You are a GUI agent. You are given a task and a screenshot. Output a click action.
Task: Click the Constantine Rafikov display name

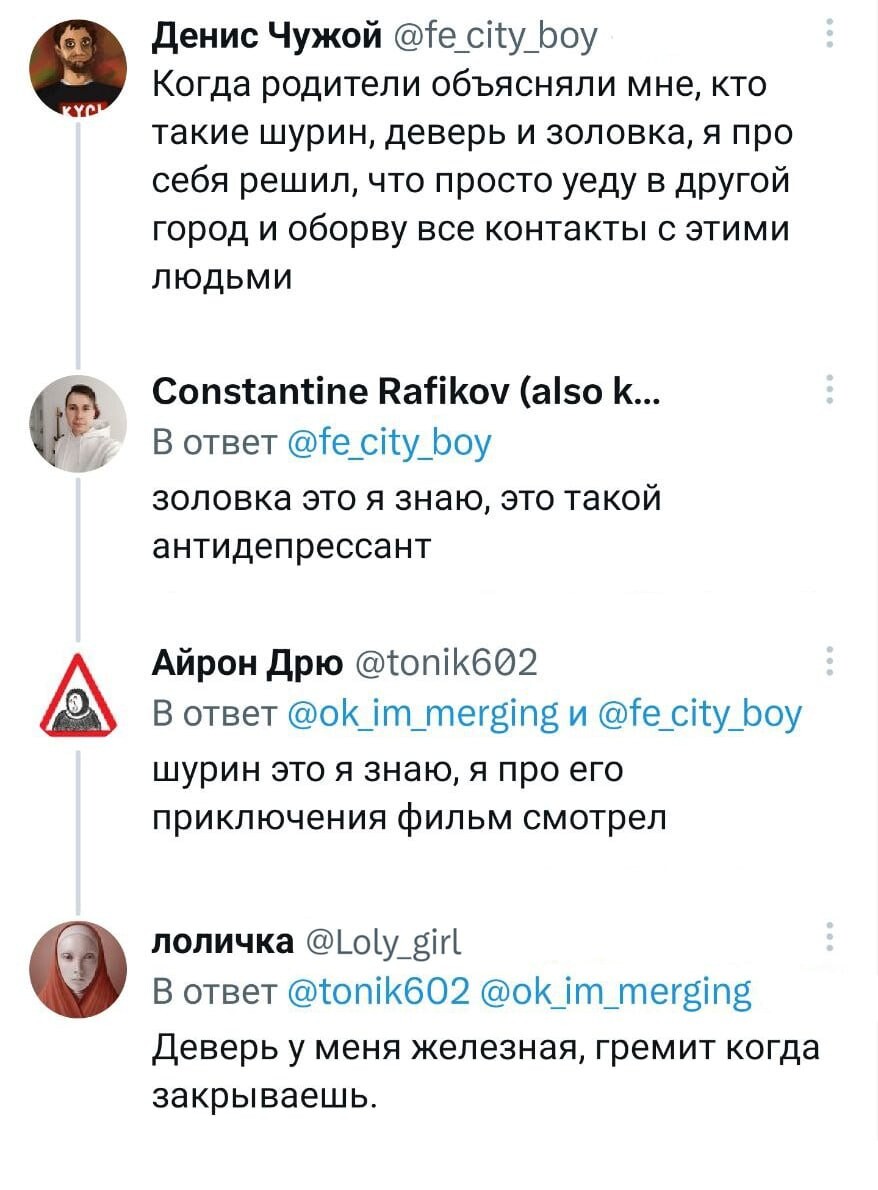(x=400, y=393)
